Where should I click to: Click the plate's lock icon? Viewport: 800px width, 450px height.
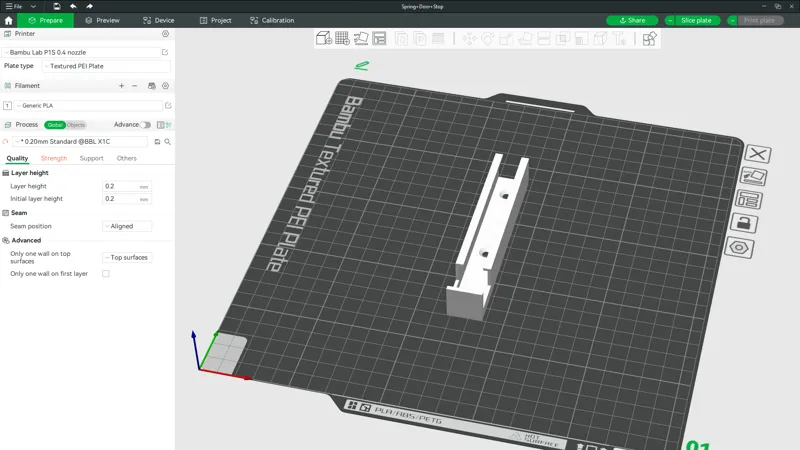point(744,223)
